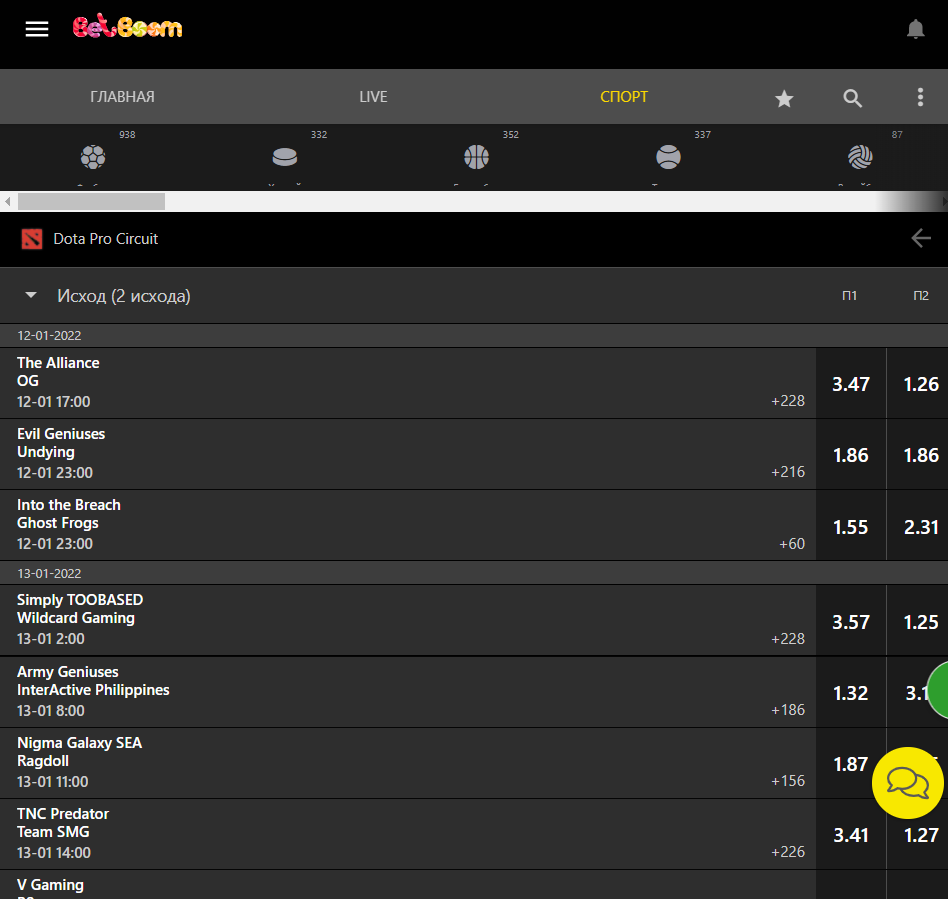Open the three-dot more options menu
The width and height of the screenshot is (948, 899).
(920, 97)
